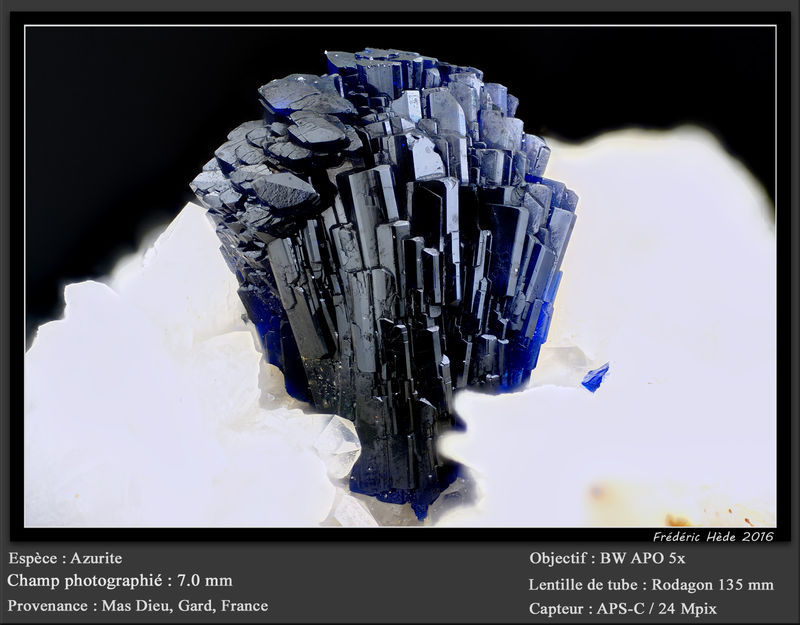Click the 'Frédéric Hède 2016' signature

click(713, 536)
